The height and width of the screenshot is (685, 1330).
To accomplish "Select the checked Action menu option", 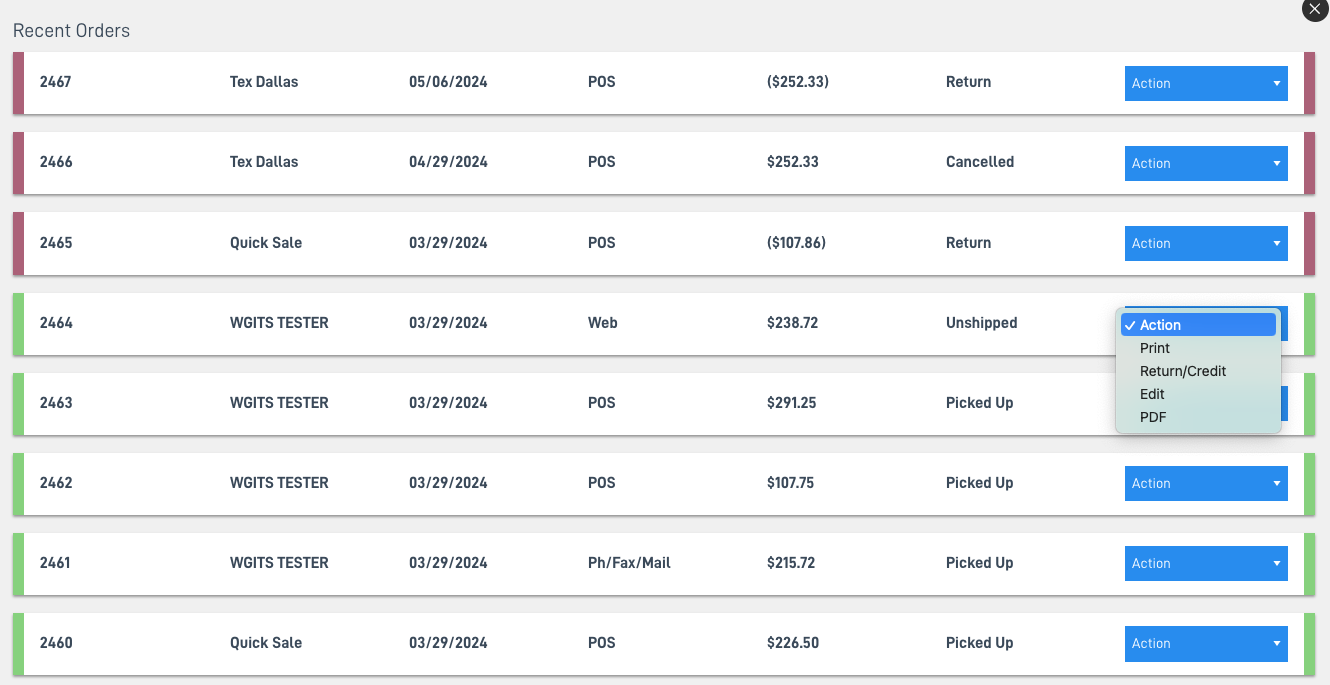I will 1198,325.
